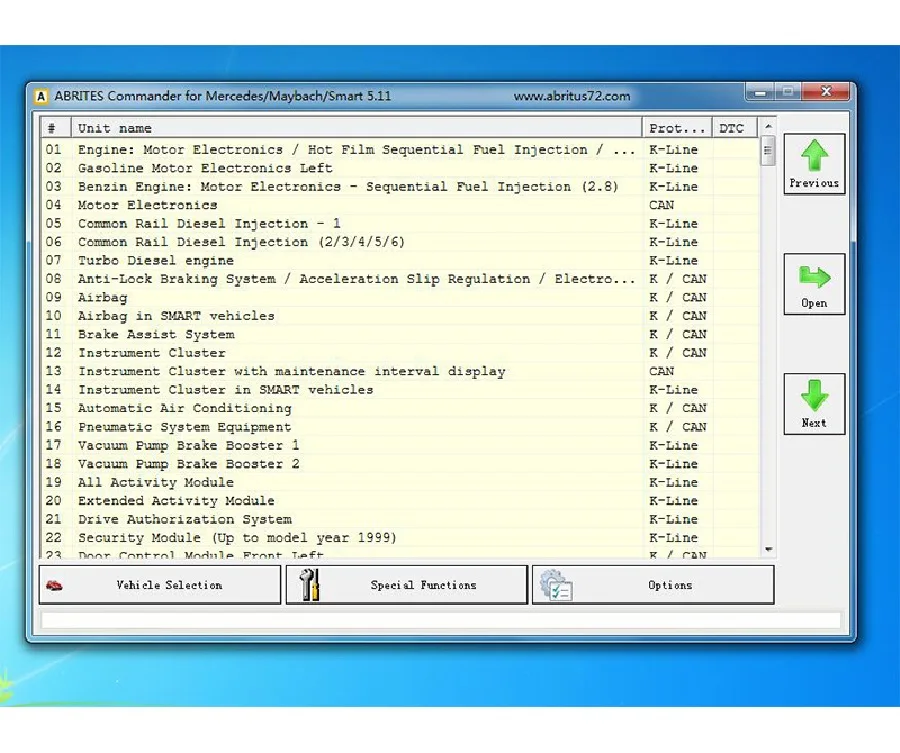Click 'K / CAN' cell for Airbag row 09

[x=677, y=297]
